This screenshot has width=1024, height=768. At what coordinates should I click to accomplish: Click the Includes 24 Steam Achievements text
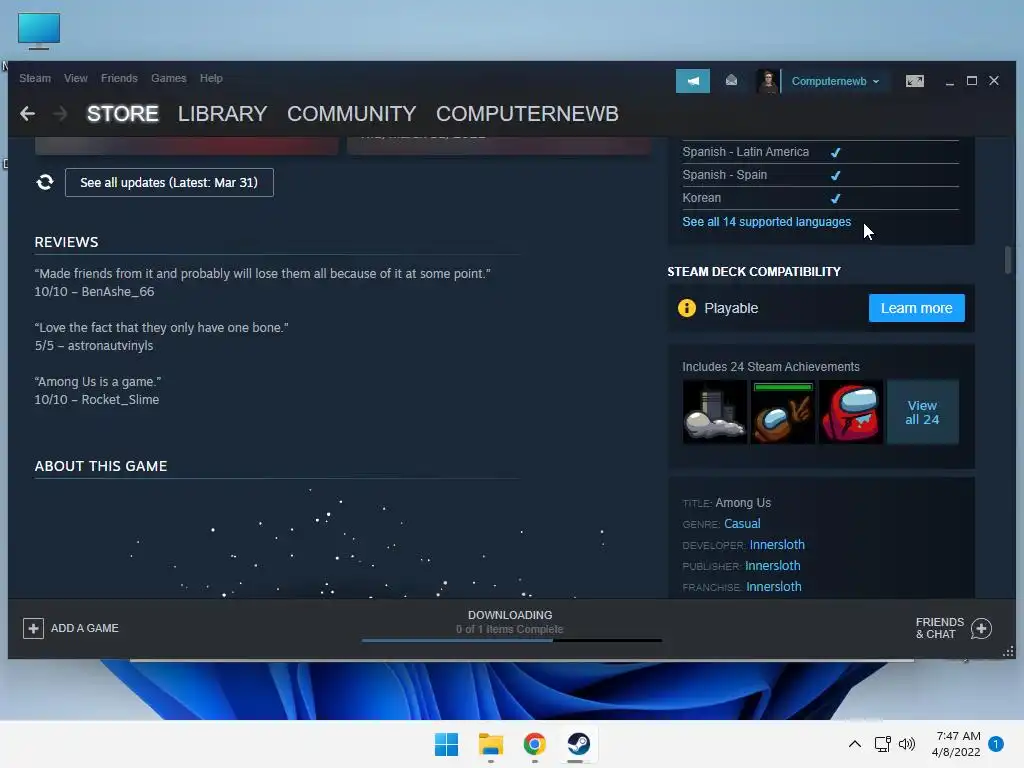click(771, 366)
